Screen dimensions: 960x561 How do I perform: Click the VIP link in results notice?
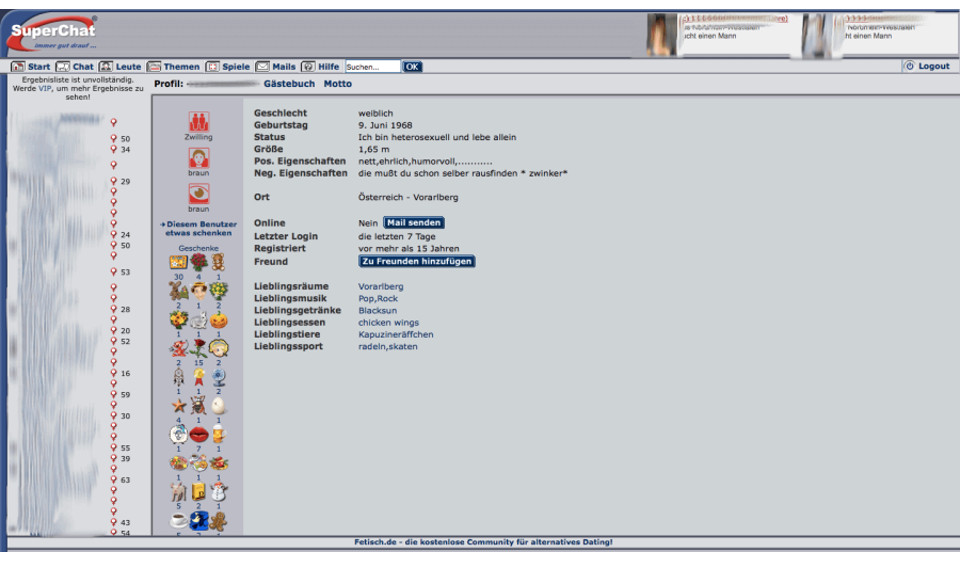coord(45,88)
